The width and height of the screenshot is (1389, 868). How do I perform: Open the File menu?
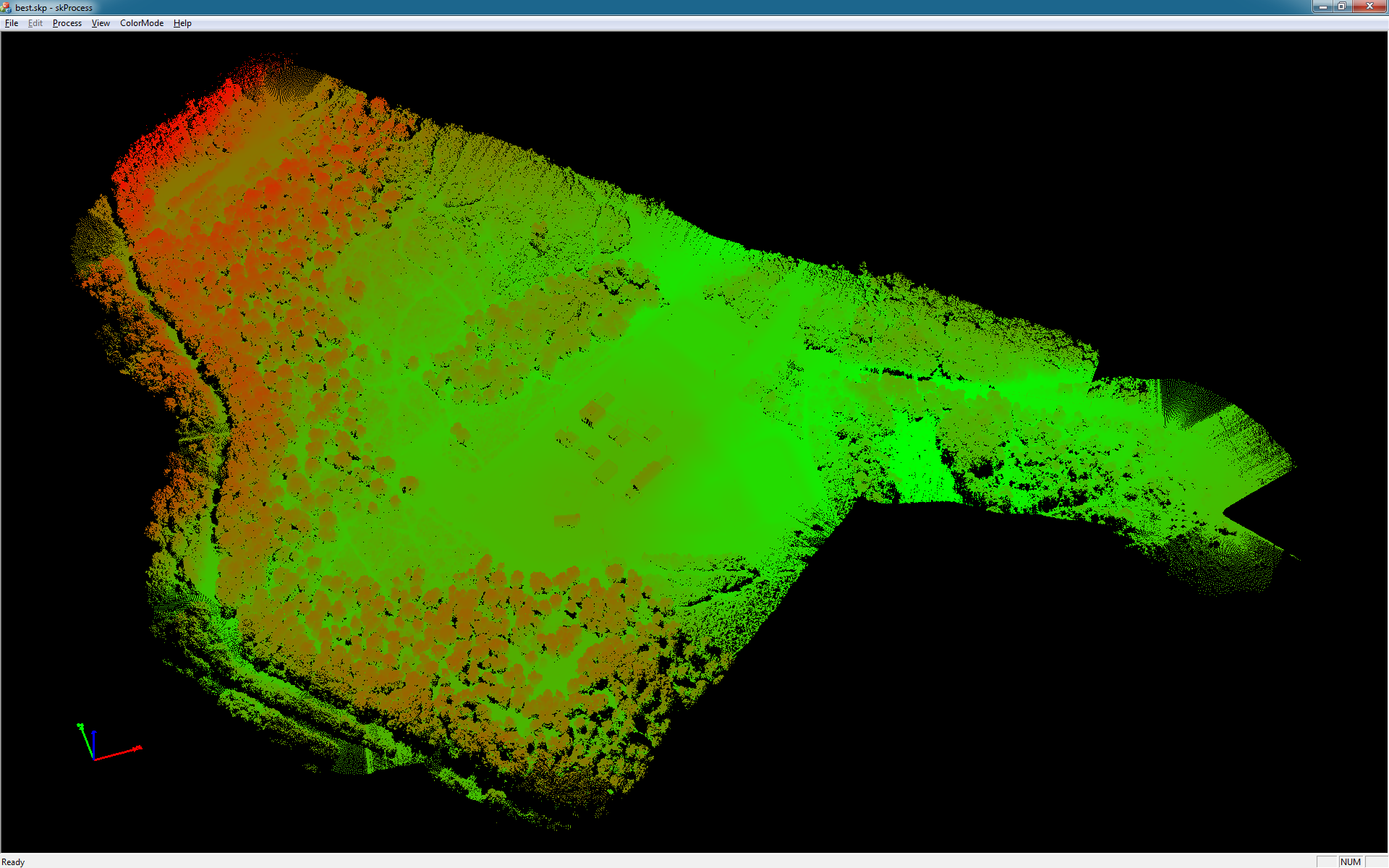pos(12,23)
